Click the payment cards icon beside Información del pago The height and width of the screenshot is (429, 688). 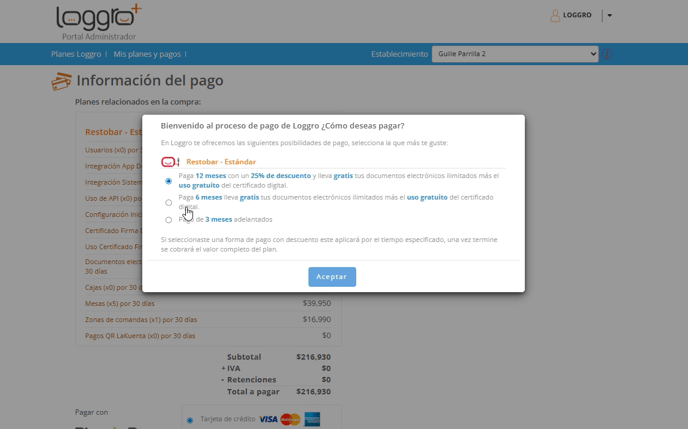click(x=62, y=81)
